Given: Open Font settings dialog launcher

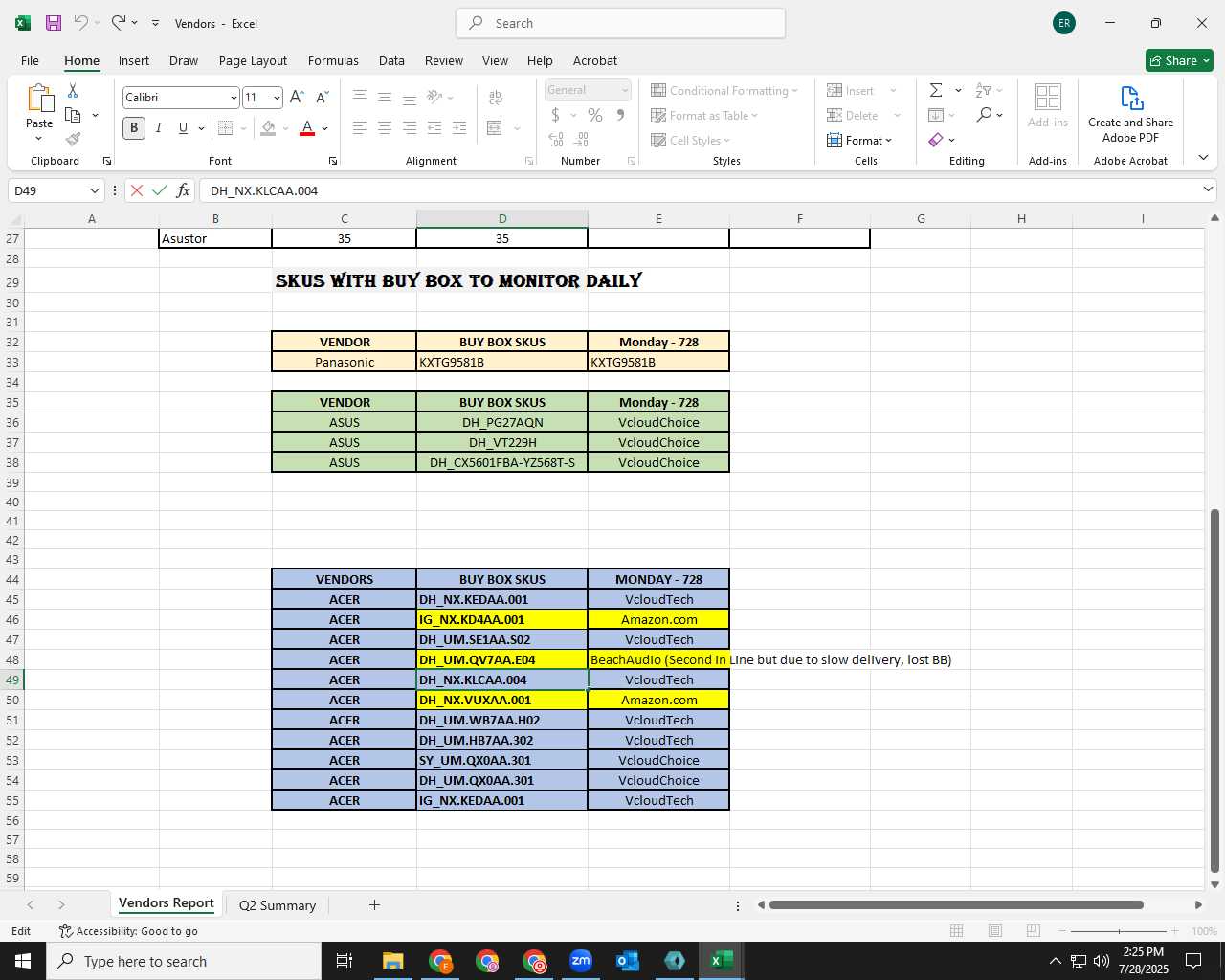Looking at the screenshot, I should tap(333, 161).
